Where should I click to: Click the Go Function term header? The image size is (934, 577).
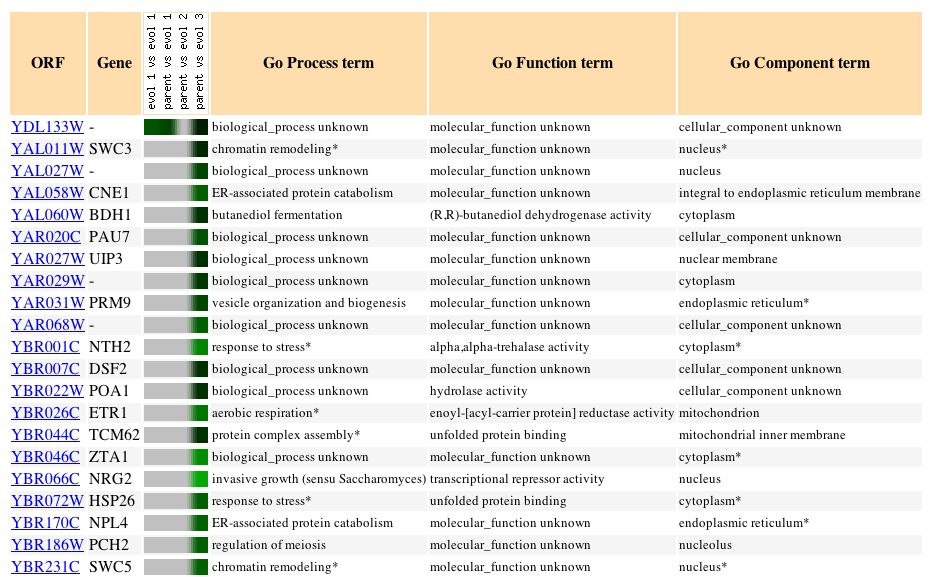tap(552, 63)
